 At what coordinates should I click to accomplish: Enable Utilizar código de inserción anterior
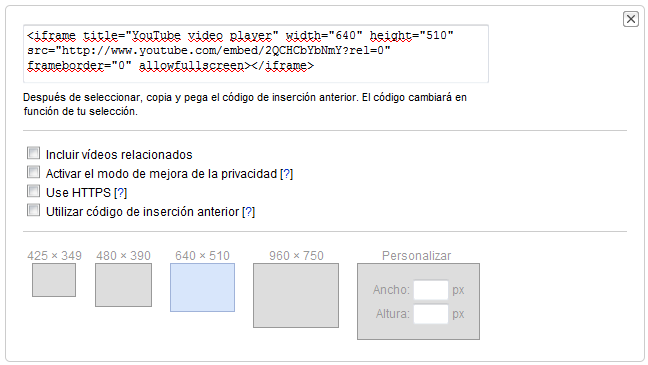(33, 210)
